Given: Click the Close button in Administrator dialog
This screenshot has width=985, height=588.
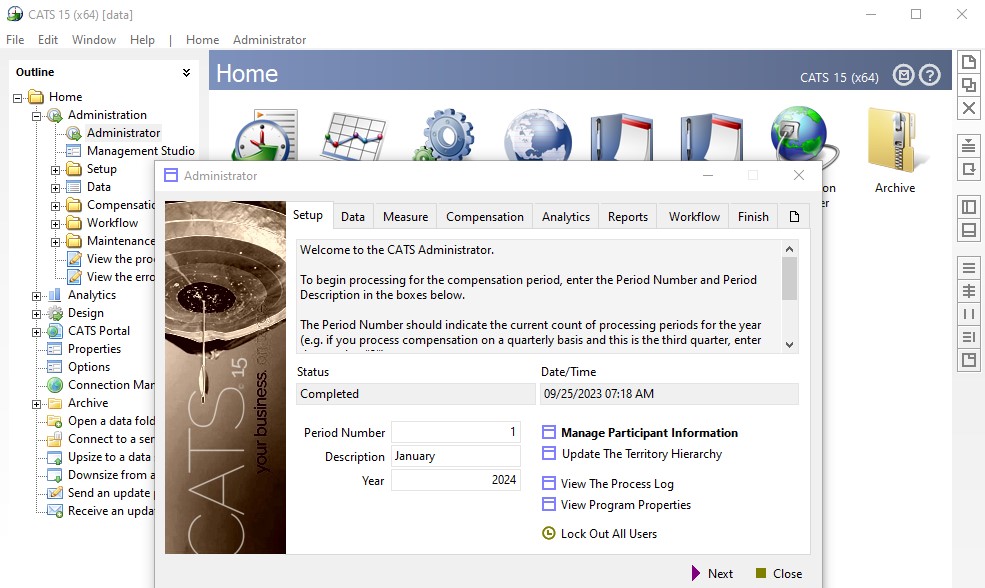Looking at the screenshot, I should [x=779, y=574].
